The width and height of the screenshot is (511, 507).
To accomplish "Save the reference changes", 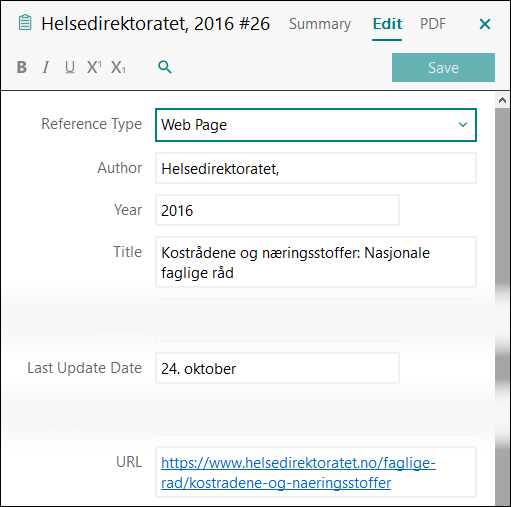I will 443,67.
